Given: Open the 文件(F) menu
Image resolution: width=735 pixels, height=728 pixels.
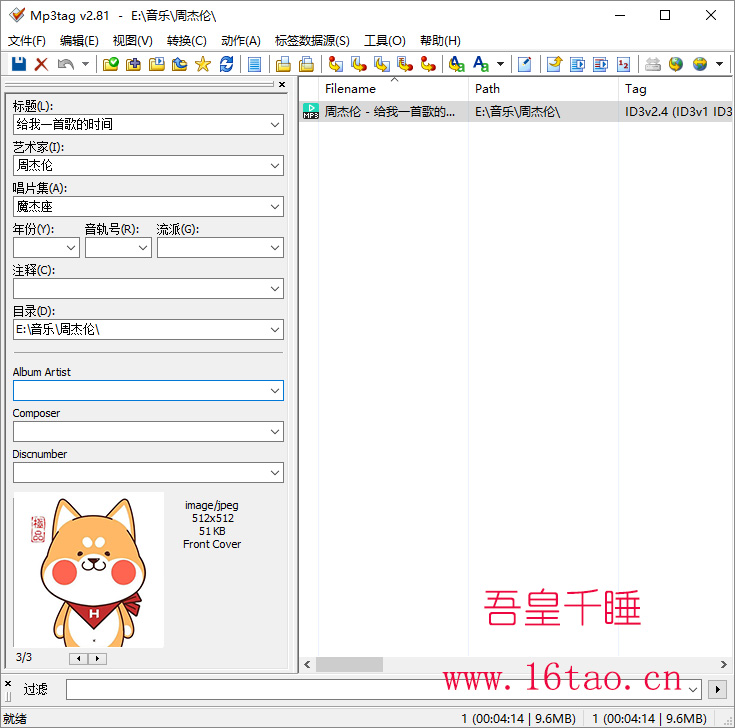Looking at the screenshot, I should [27, 41].
